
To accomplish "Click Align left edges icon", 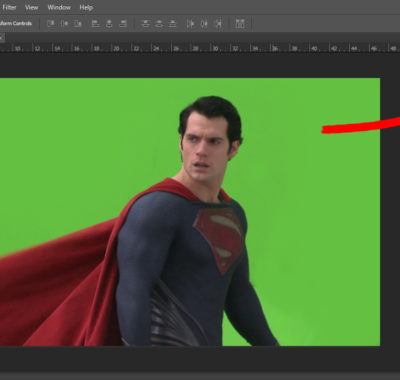I will pyautogui.click(x=96, y=24).
